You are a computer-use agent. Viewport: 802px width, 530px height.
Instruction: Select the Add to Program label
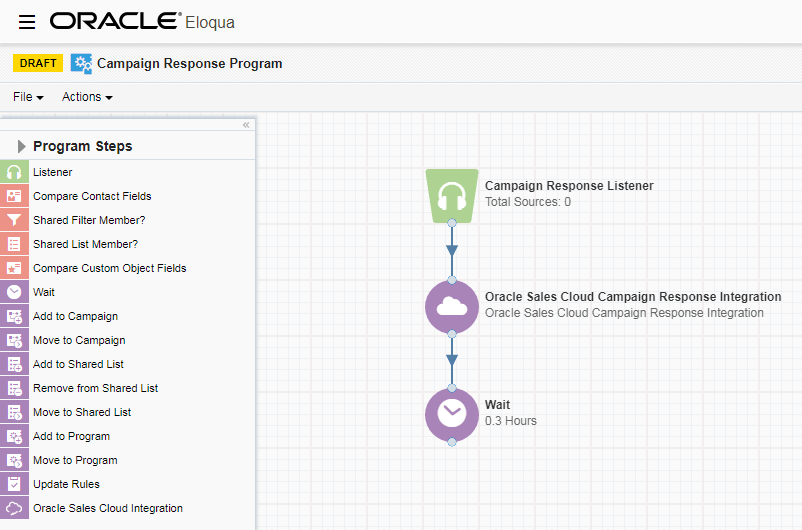72,437
